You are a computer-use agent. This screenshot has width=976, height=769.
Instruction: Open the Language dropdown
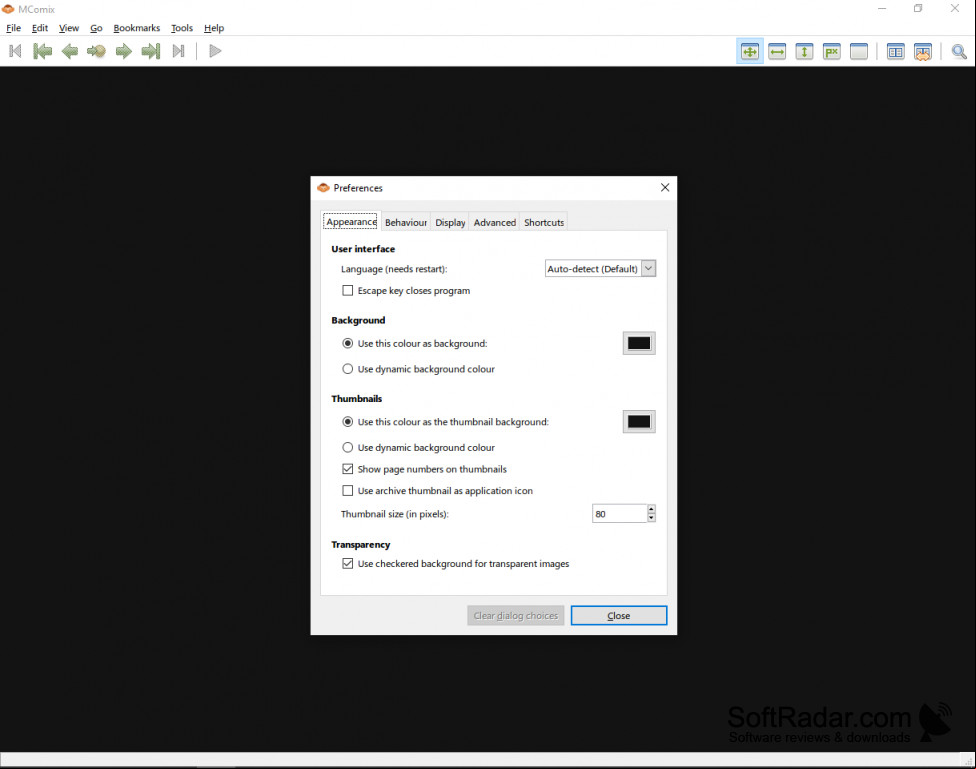[600, 268]
